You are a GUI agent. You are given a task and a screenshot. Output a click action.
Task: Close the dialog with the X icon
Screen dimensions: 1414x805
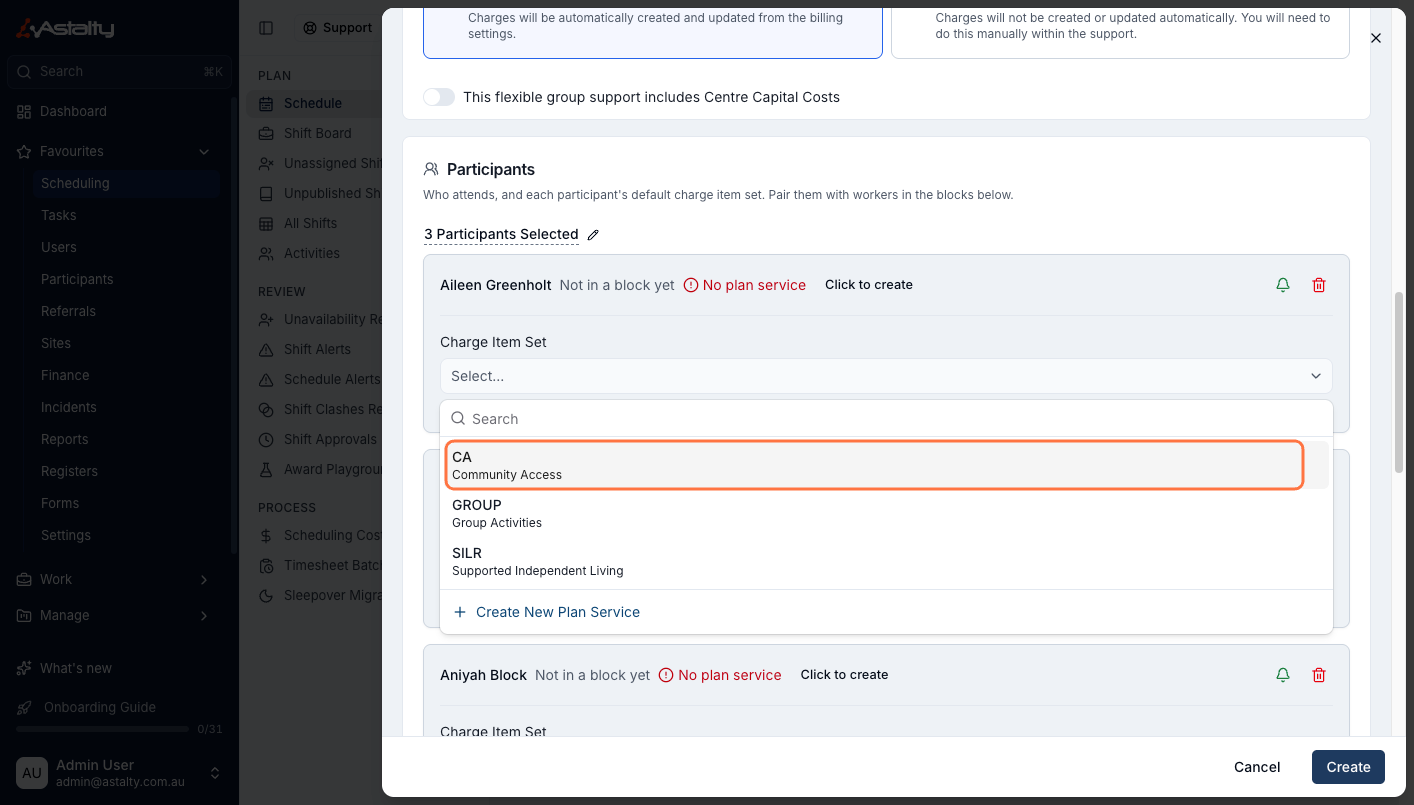pos(1375,38)
